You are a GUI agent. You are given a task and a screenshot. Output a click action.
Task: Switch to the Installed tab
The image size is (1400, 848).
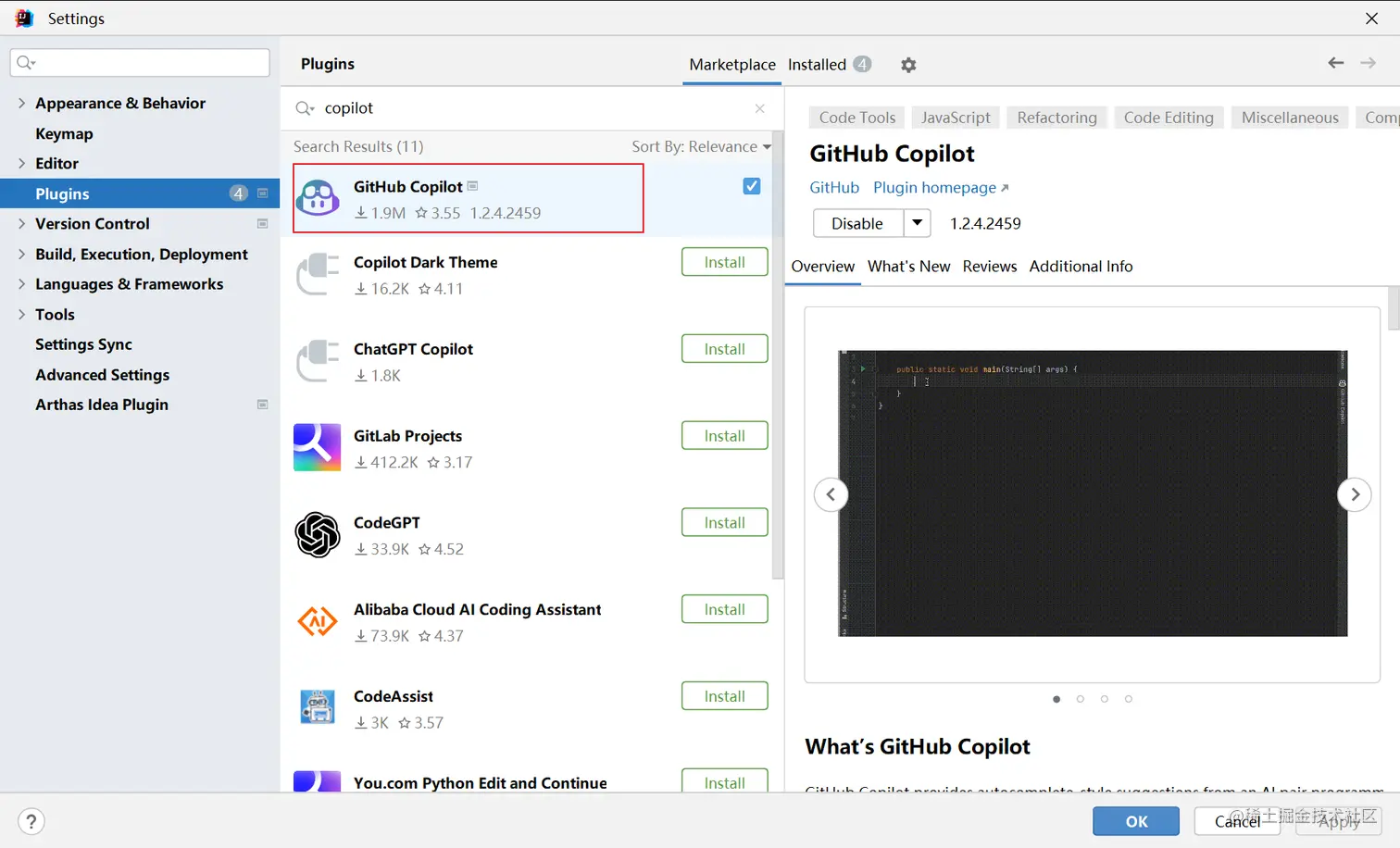(819, 64)
